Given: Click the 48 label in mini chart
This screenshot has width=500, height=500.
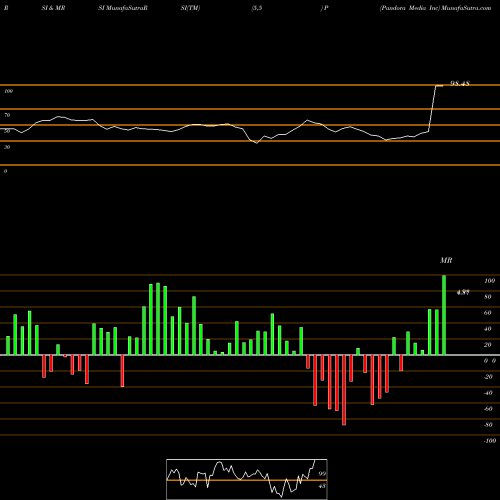Looking at the screenshot, I should 322,486.
